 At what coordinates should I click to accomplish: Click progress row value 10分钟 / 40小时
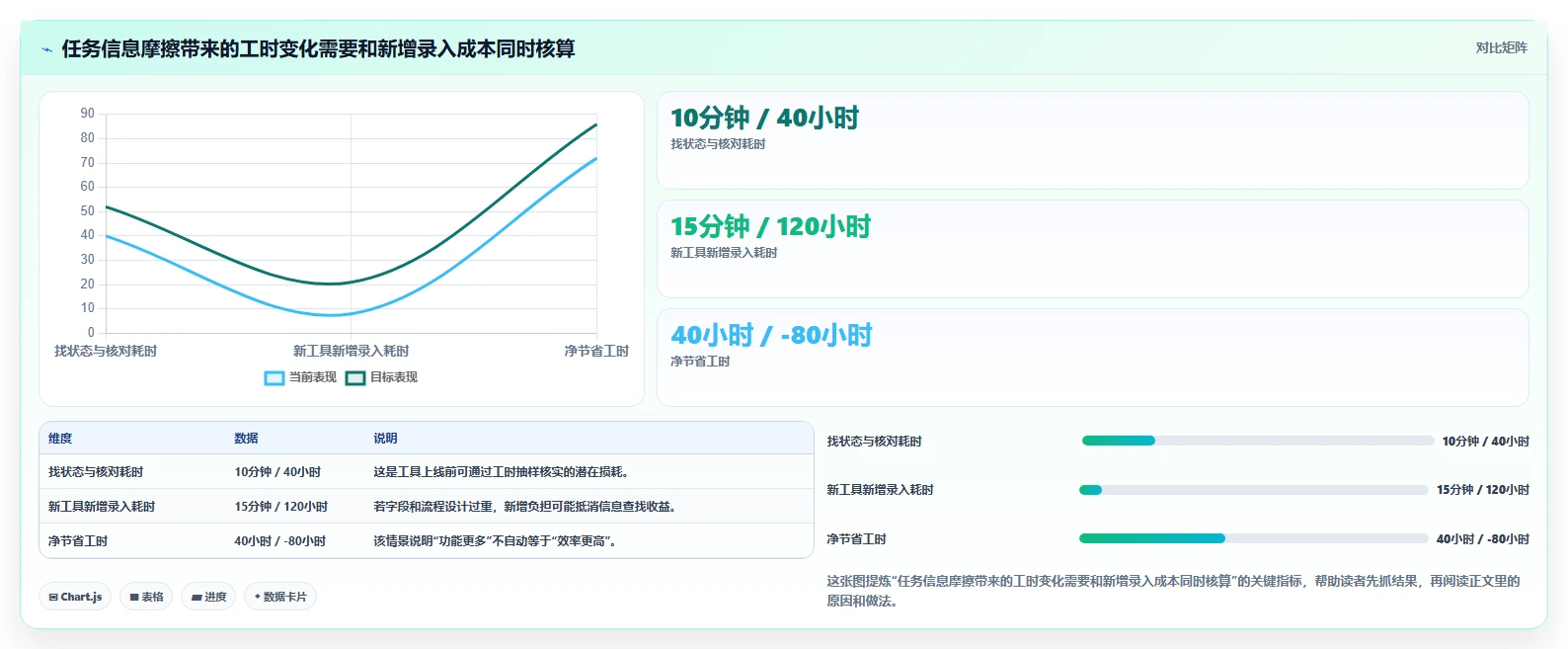(1485, 442)
